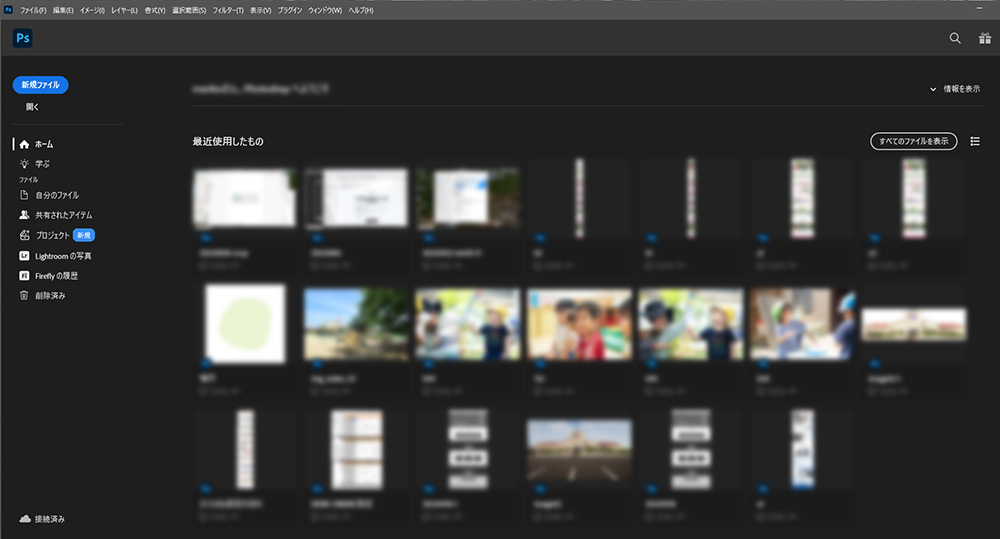Viewport: 1000px width, 539px height.
Task: Open Lightroom の写真 in the sidebar
Action: pos(63,256)
